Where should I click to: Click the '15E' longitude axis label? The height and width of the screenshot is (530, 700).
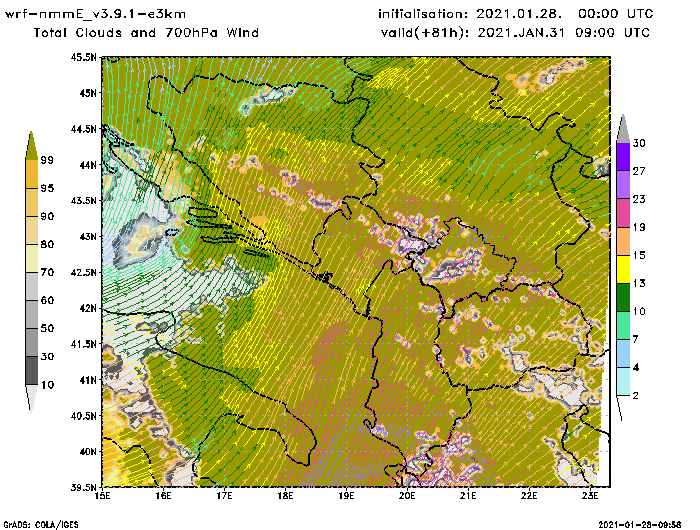click(103, 496)
